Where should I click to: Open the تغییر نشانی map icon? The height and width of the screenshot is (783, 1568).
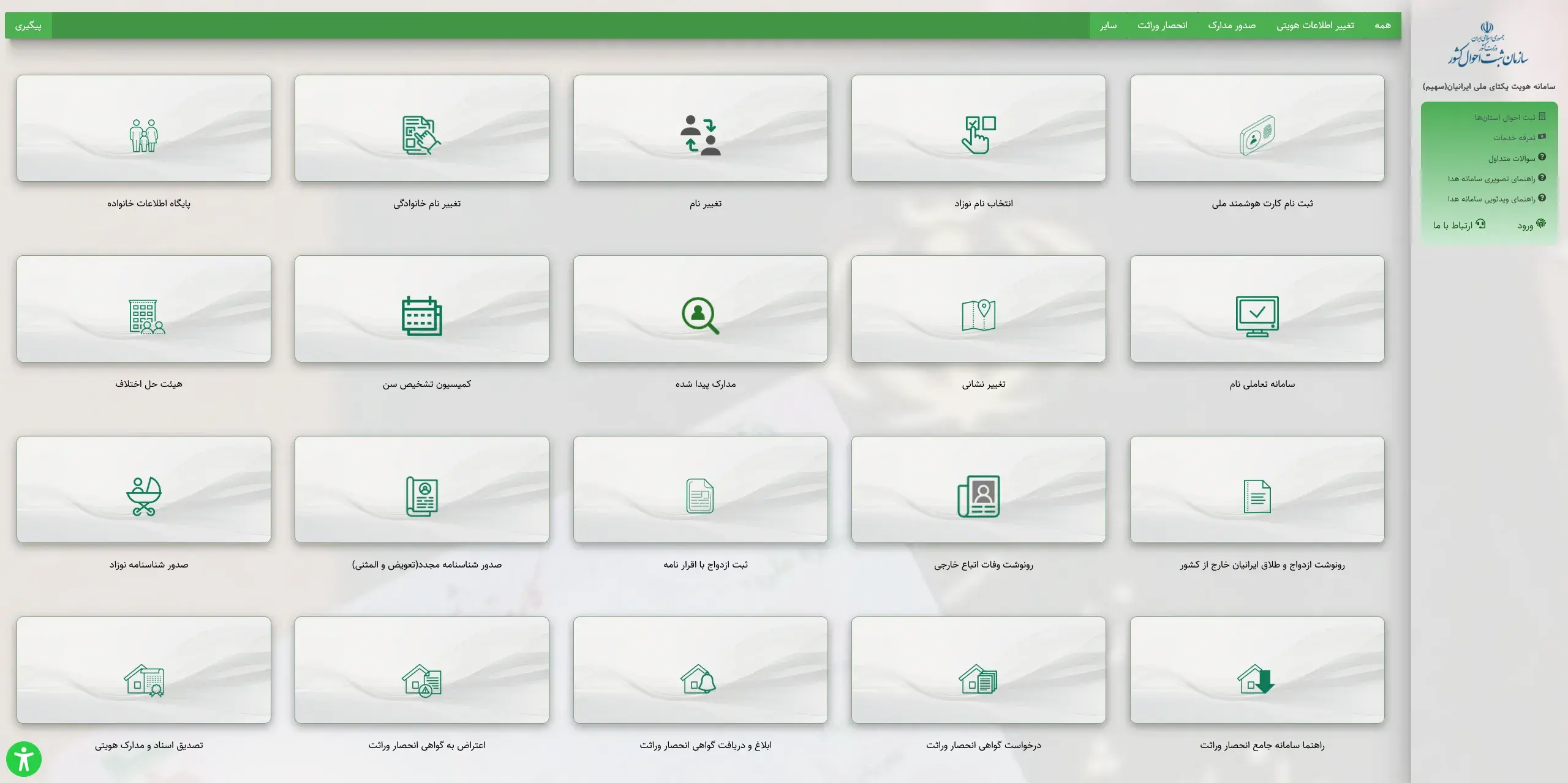979,316
